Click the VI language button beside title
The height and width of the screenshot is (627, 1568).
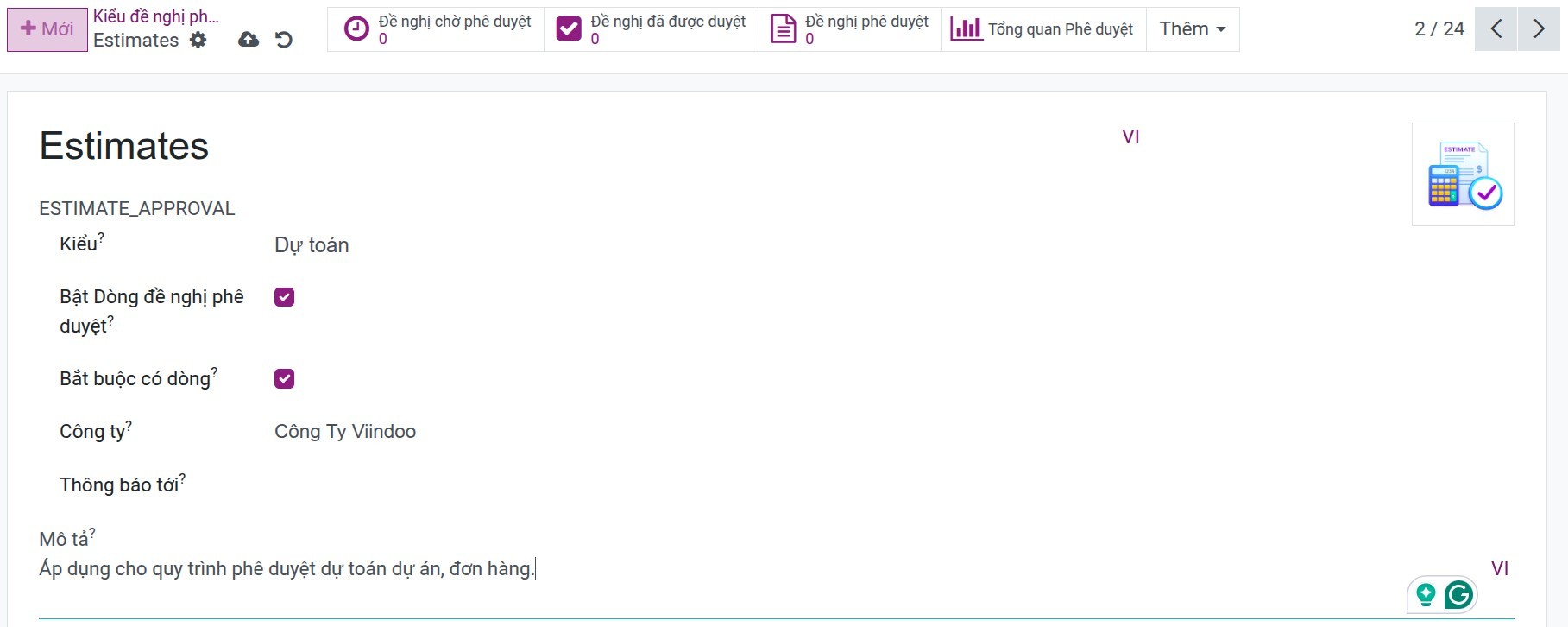(1130, 136)
